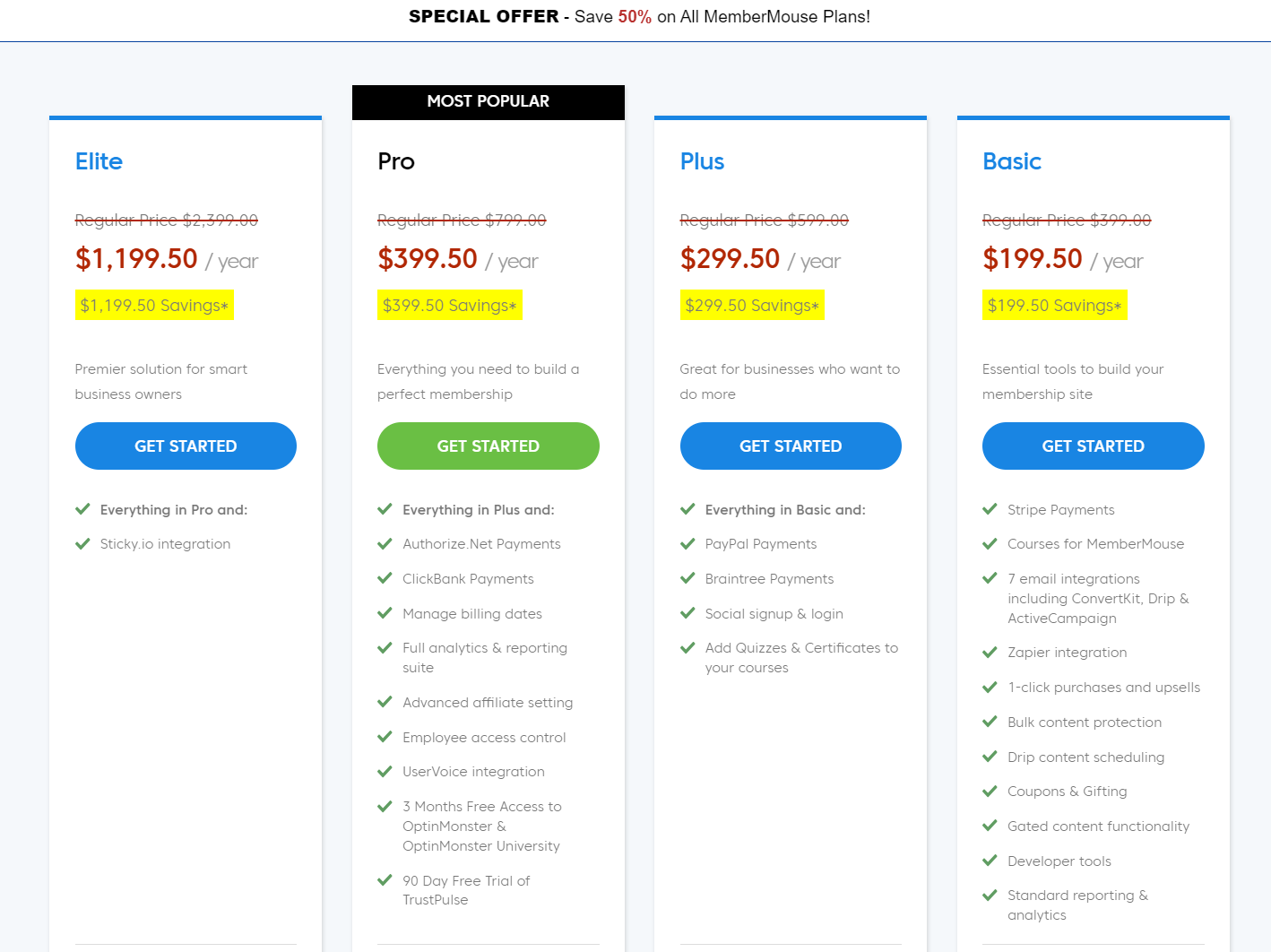This screenshot has width=1271, height=952.
Task: Click the checkmark beside Everything in Pro and
Action: point(82,509)
